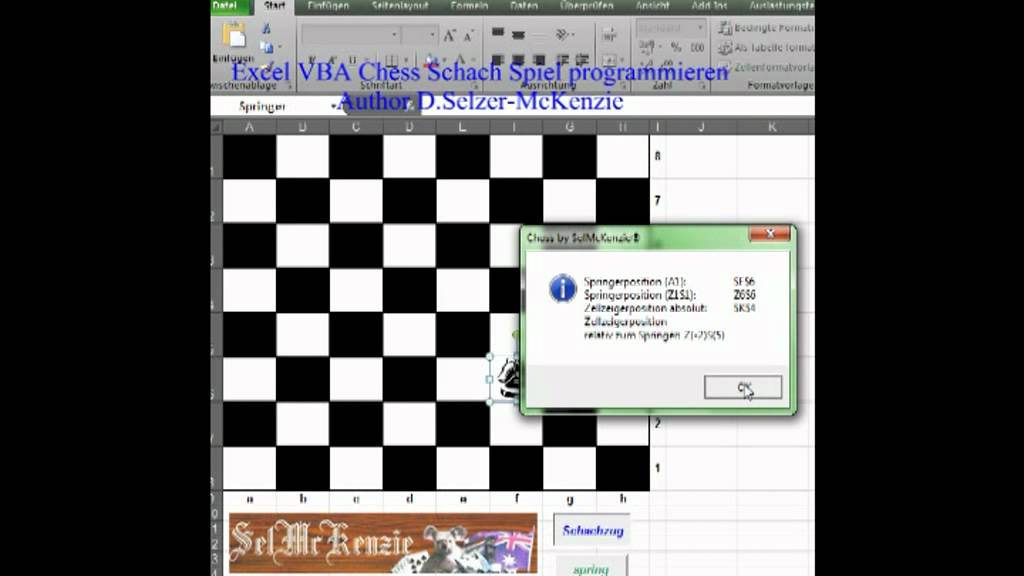Click the value SK$4 in dialog
Image resolution: width=1024 pixels, height=576 pixels.
[x=744, y=308]
